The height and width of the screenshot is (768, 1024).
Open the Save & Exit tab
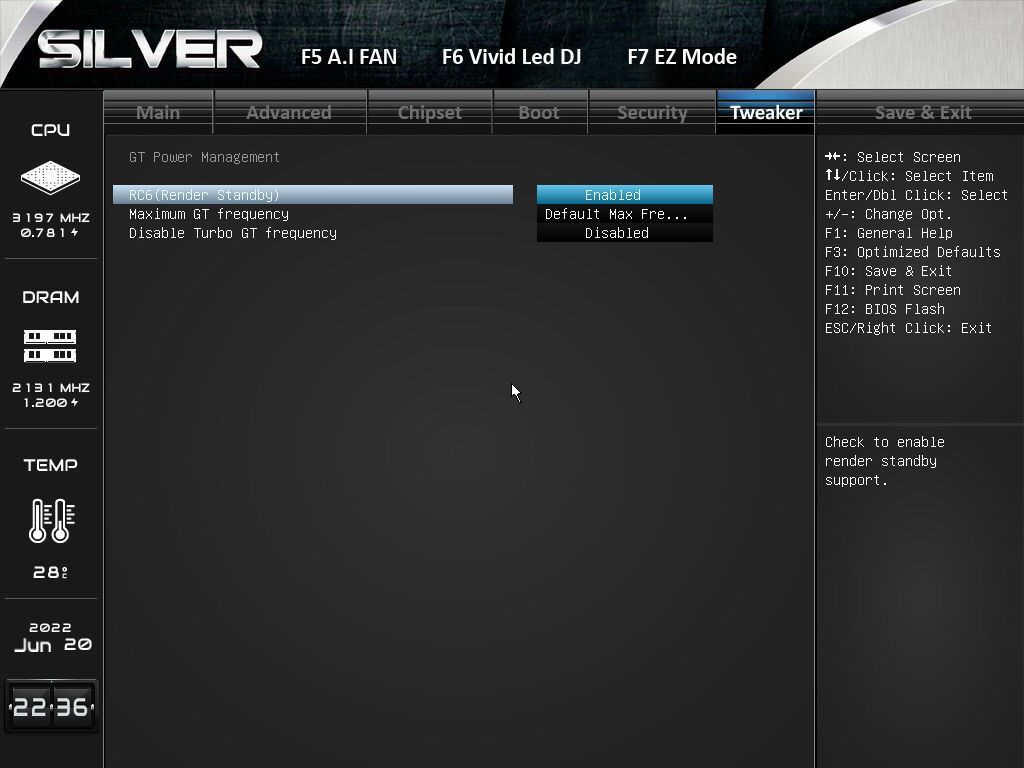[x=923, y=112]
